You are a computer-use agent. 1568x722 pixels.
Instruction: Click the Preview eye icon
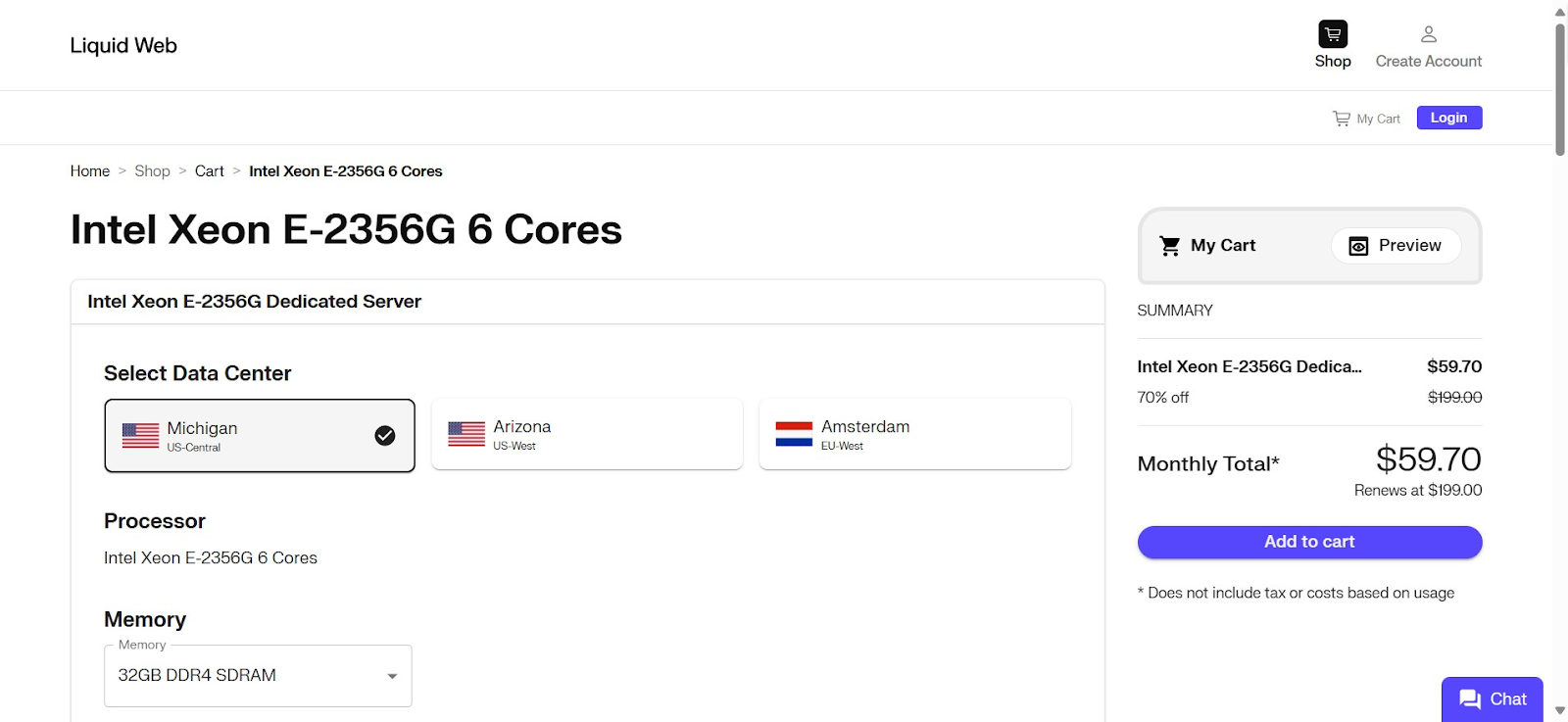point(1358,246)
